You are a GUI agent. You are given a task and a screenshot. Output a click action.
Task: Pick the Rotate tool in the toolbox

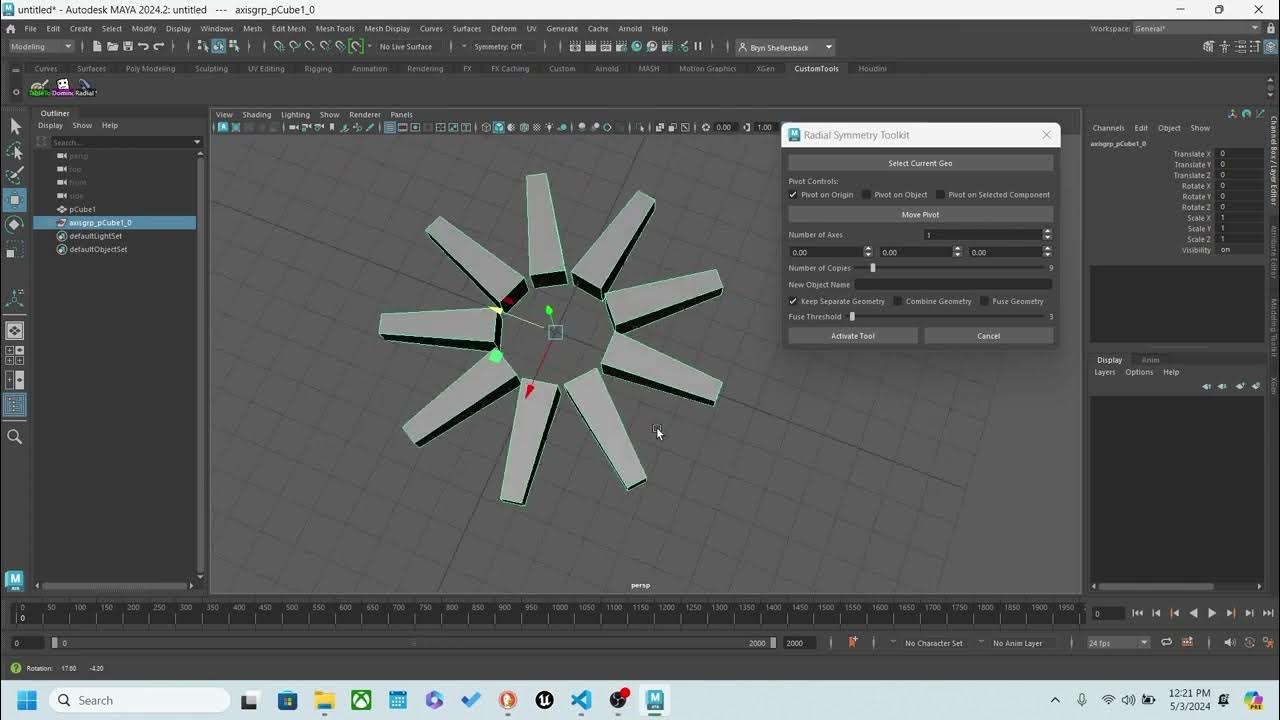tap(15, 224)
